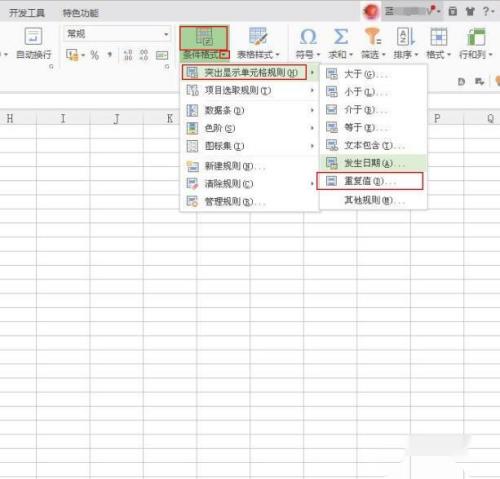
Task: Click the Filter (筛选) funnel icon
Action: (x=373, y=36)
